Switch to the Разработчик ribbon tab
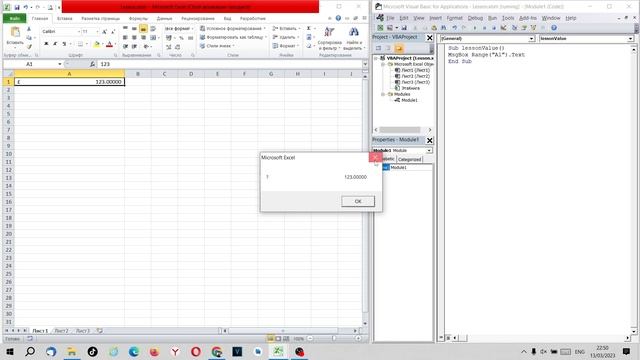The height and width of the screenshot is (360, 640). pos(253,18)
